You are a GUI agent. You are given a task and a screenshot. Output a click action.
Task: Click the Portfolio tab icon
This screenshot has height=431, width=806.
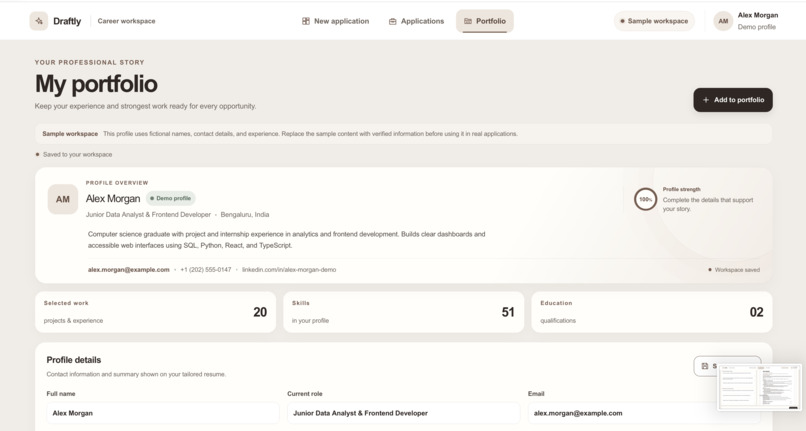(468, 21)
